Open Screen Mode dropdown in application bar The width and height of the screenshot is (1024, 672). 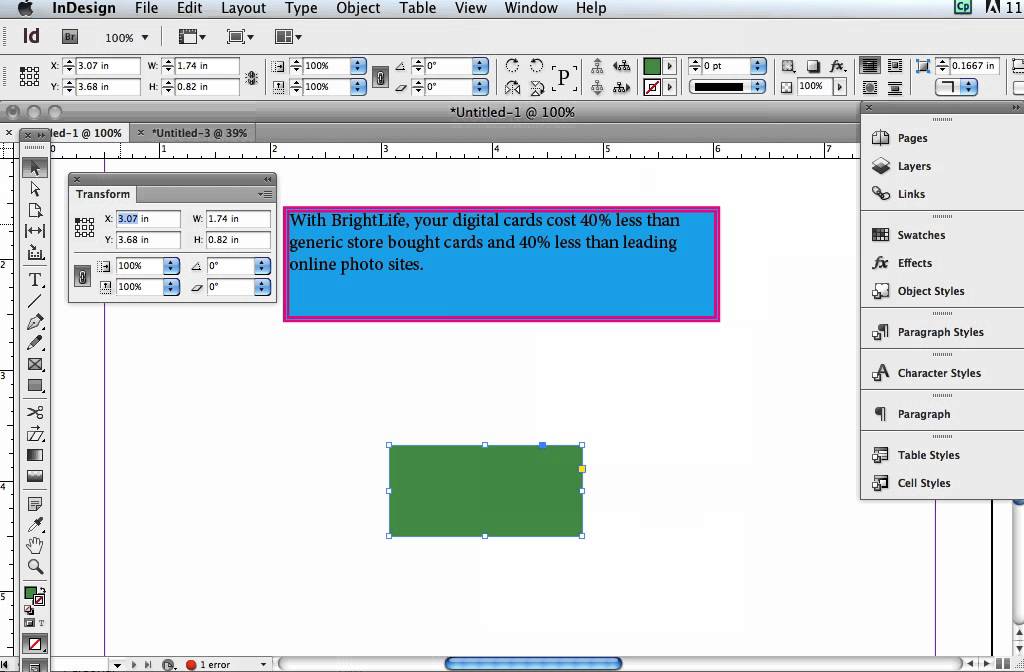coord(240,37)
